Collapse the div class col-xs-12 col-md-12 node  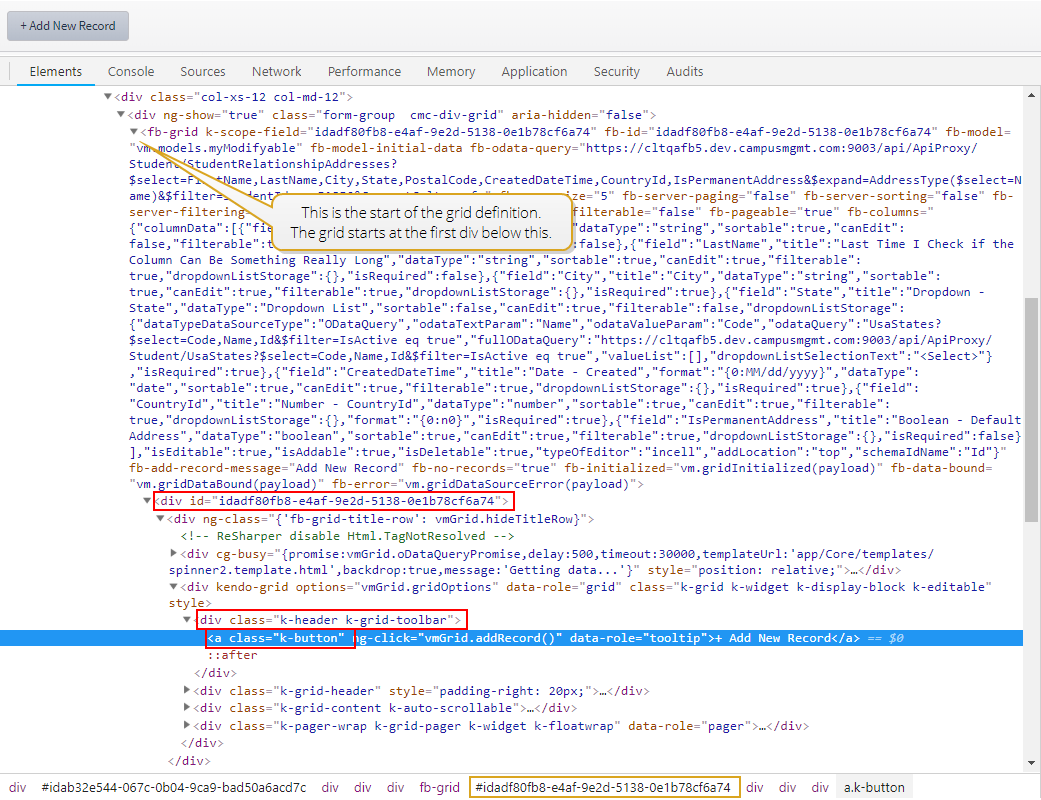pyautogui.click(x=108, y=97)
